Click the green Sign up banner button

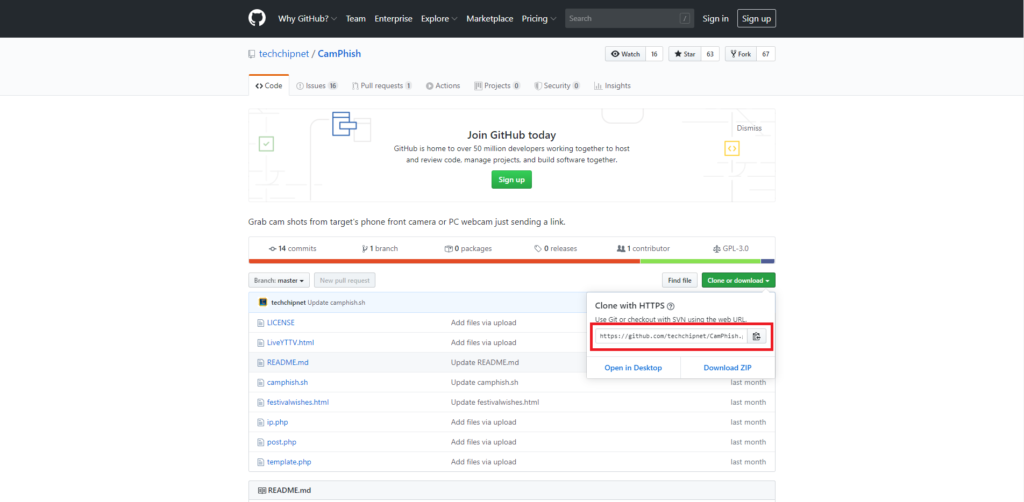point(511,180)
